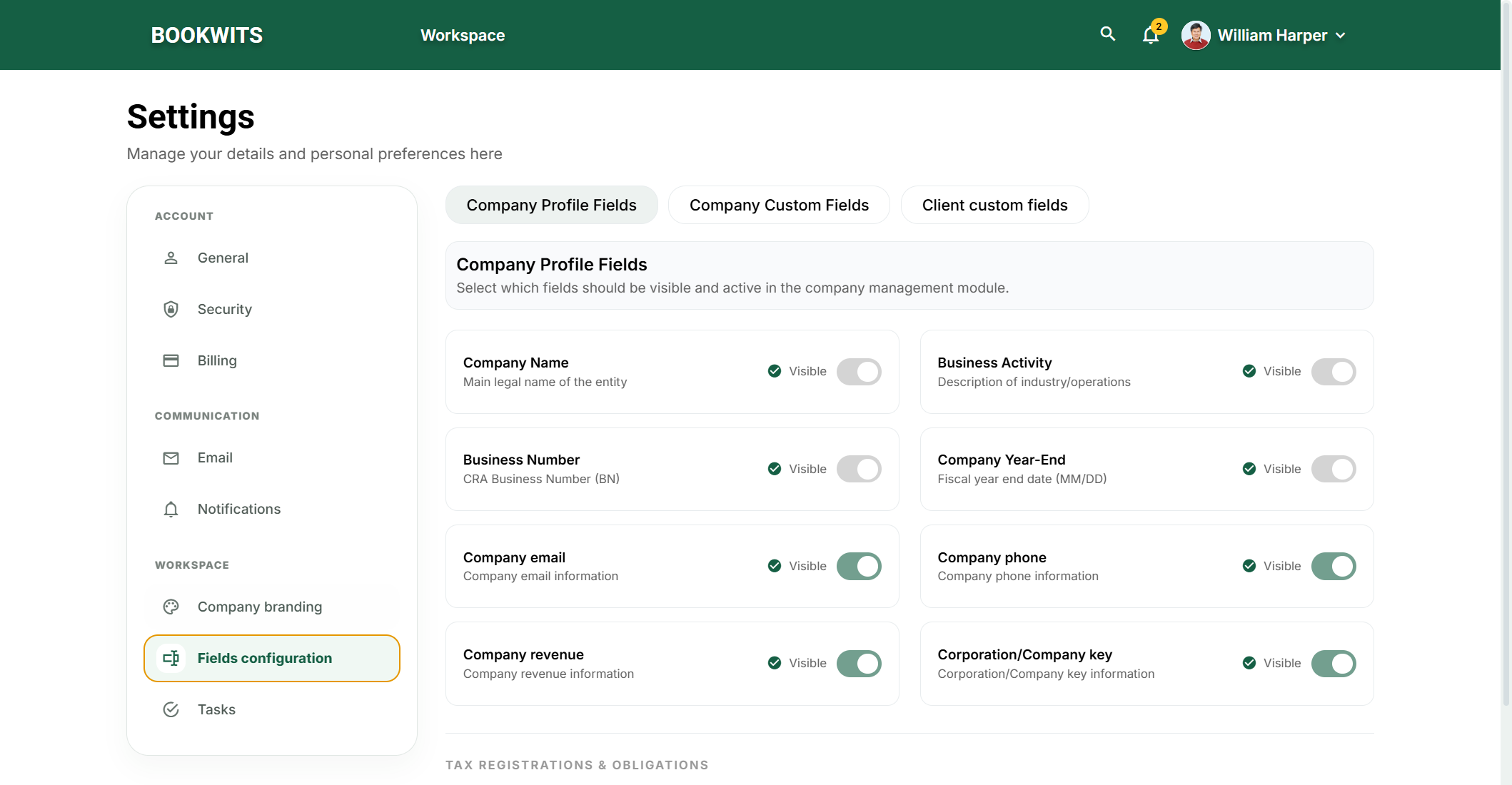Click the Corporation/Company key visible check icon
Image resolution: width=1512 pixels, height=785 pixels.
pyautogui.click(x=1249, y=663)
